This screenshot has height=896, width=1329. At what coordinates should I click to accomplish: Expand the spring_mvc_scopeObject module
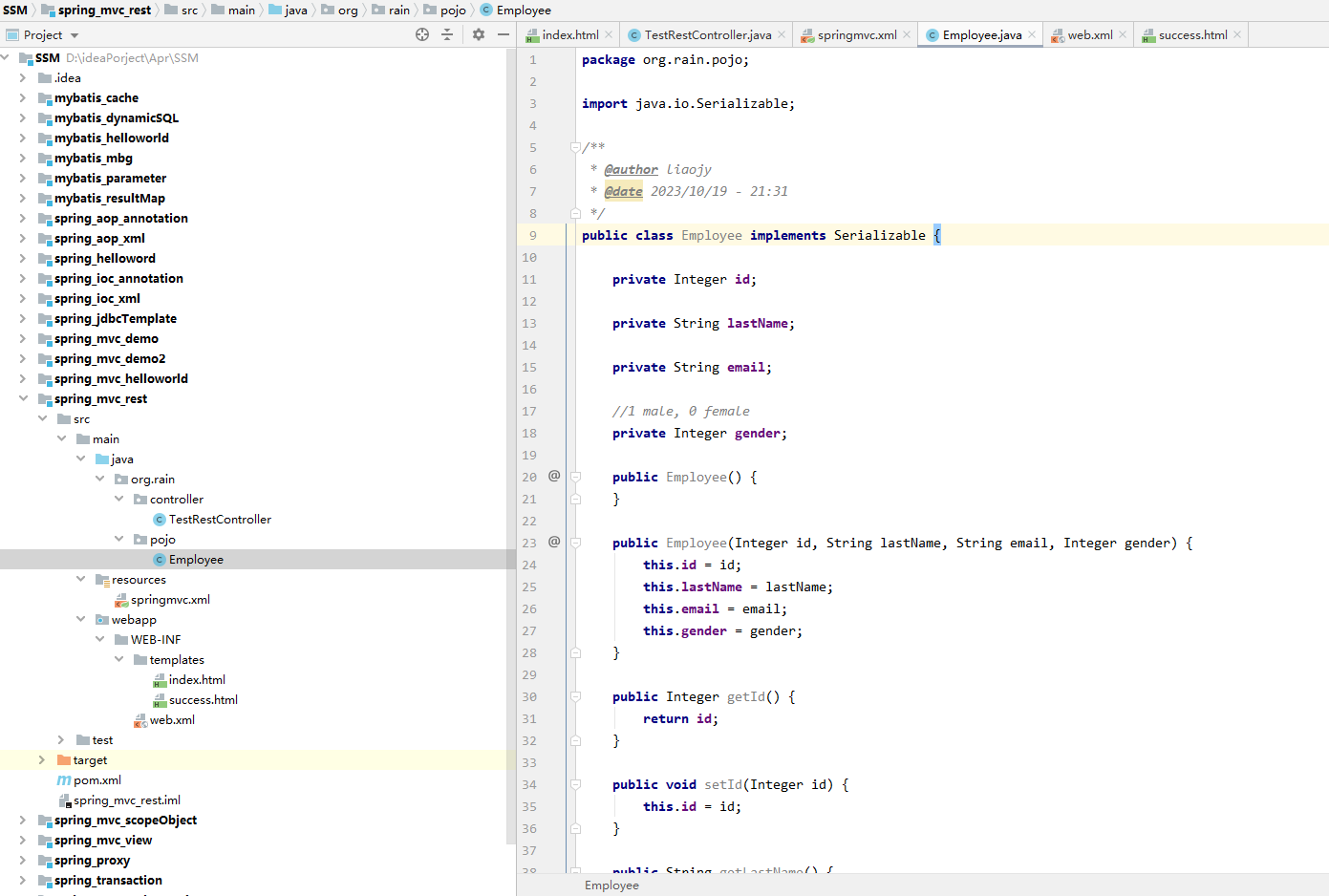(x=23, y=821)
